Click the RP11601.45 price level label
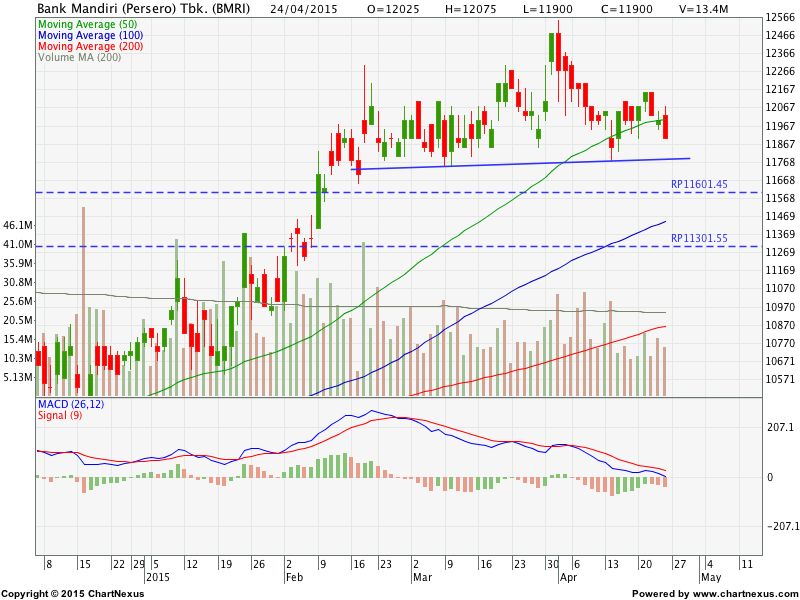 (x=699, y=184)
